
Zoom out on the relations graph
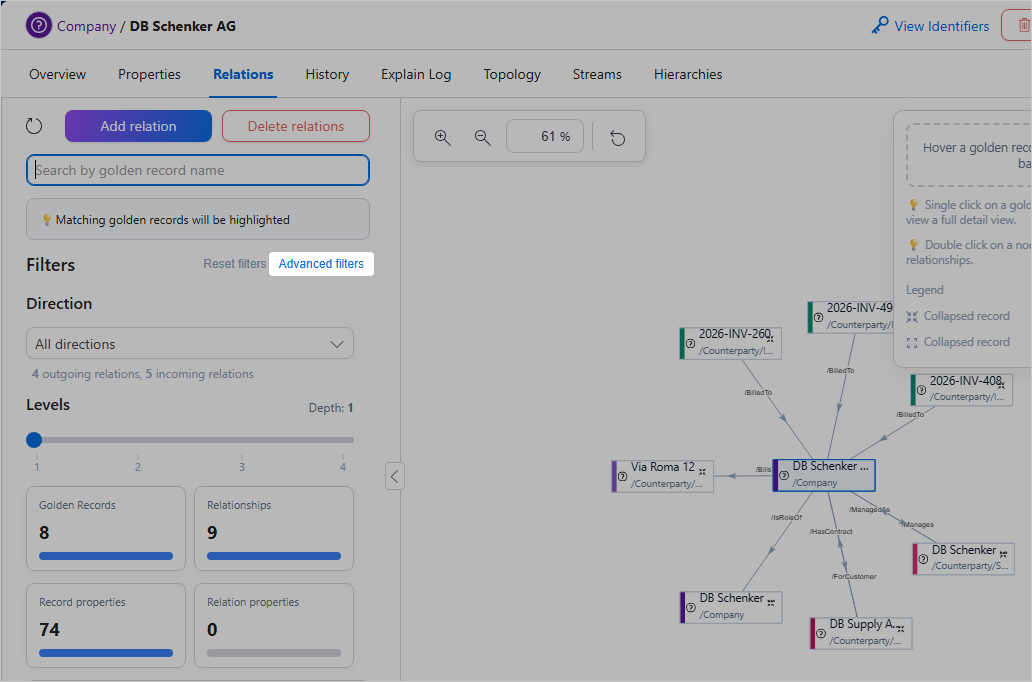482,137
